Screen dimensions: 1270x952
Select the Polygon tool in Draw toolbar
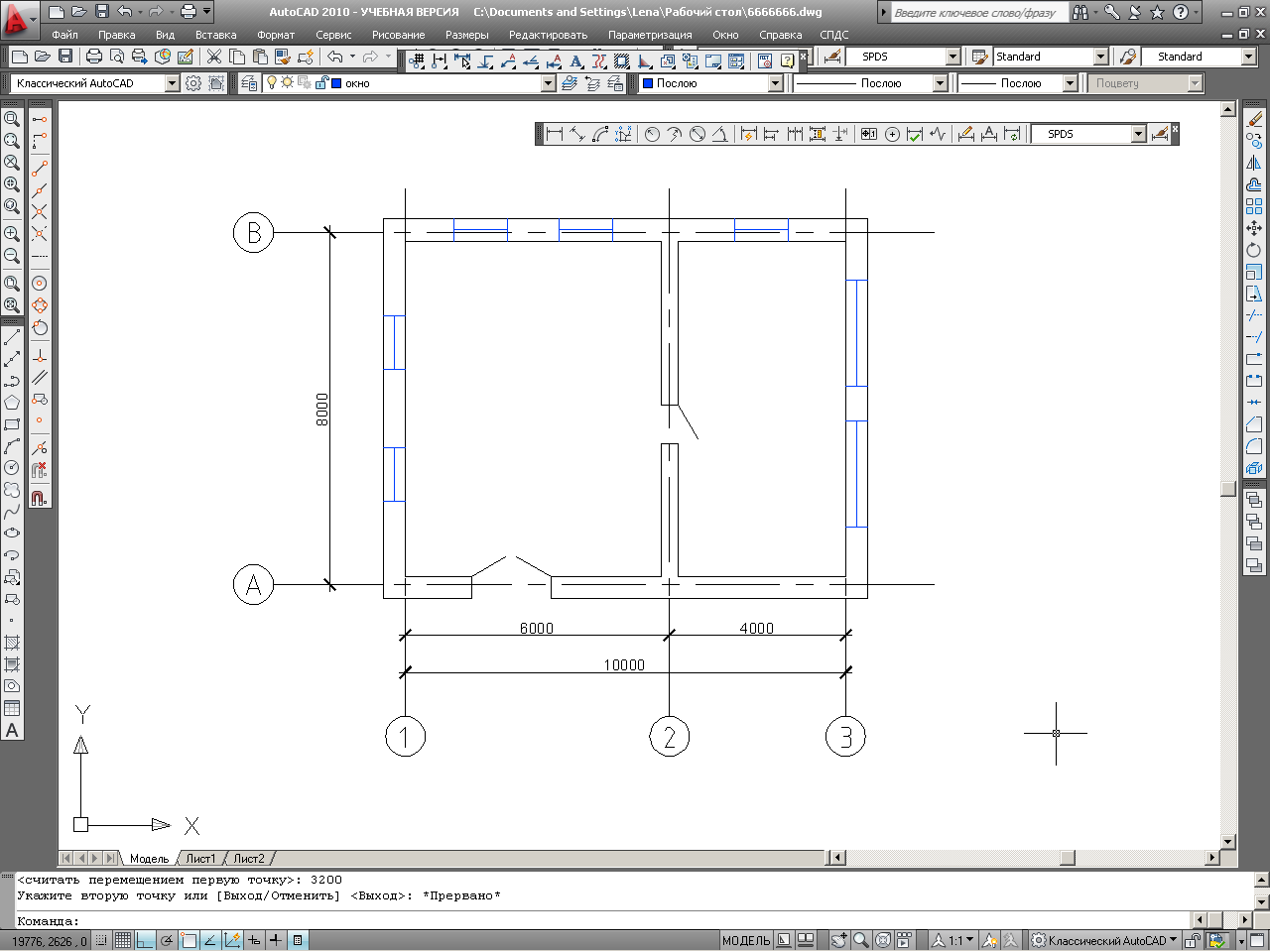(12, 403)
